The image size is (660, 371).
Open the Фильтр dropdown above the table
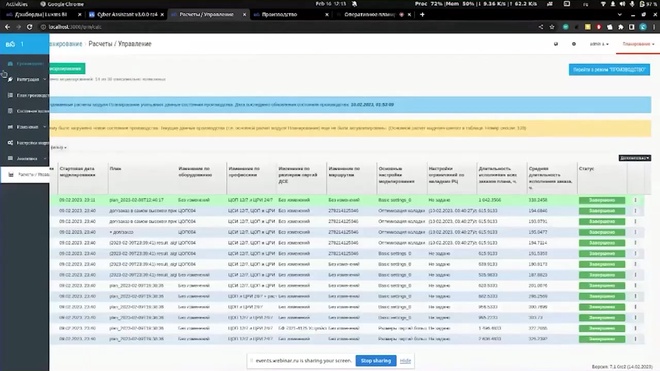point(59,147)
